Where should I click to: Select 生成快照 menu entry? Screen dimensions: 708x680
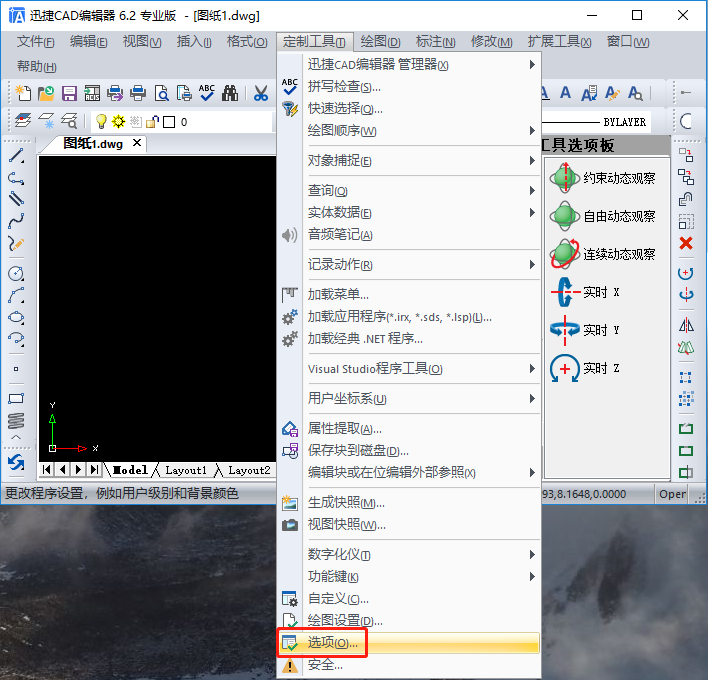coord(409,502)
